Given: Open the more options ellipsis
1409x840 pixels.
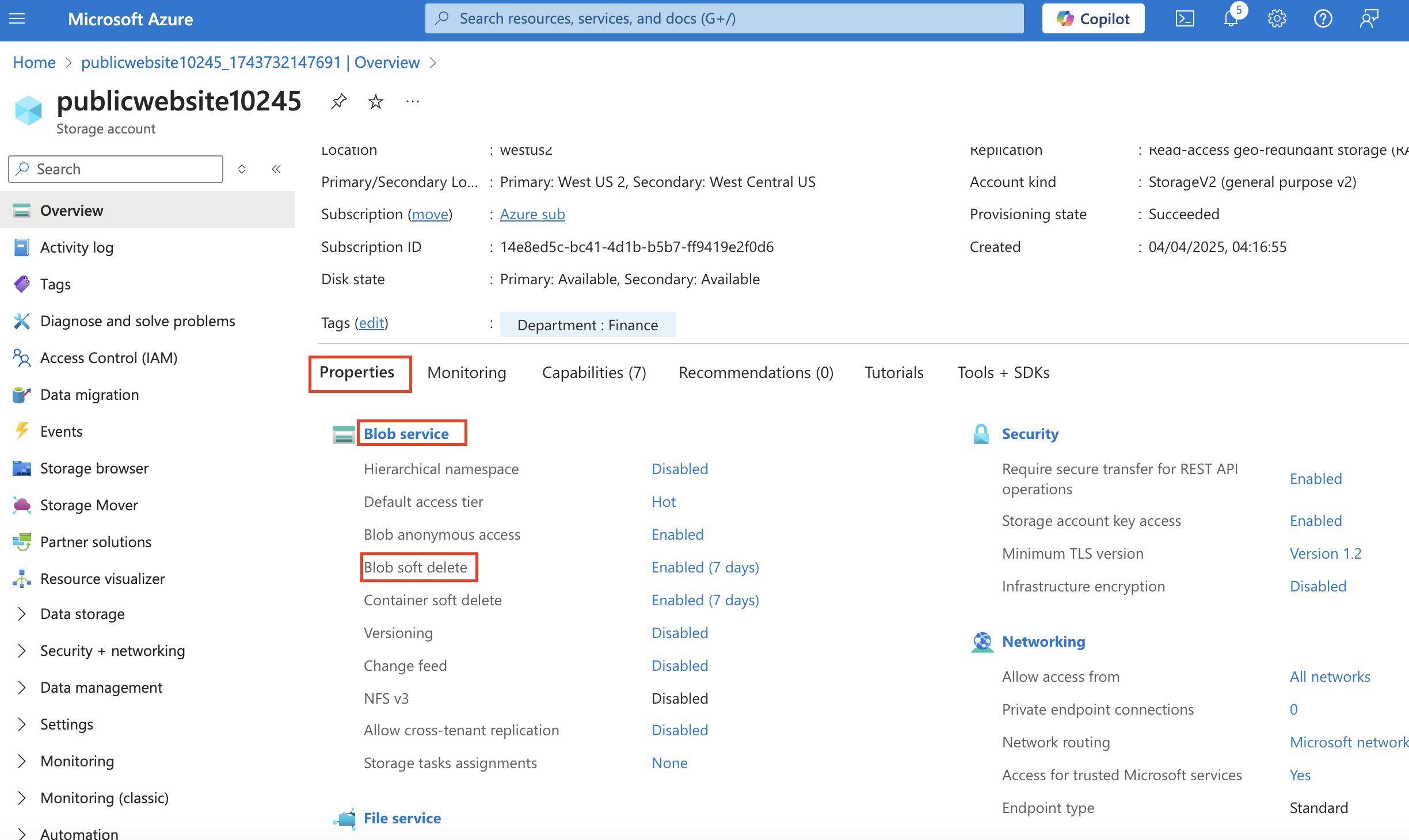Looking at the screenshot, I should (x=413, y=102).
